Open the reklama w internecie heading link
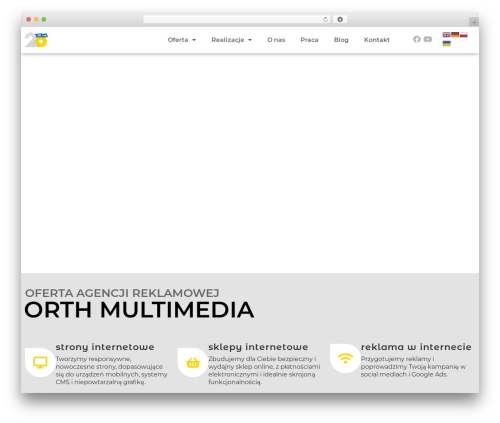 pos(416,347)
